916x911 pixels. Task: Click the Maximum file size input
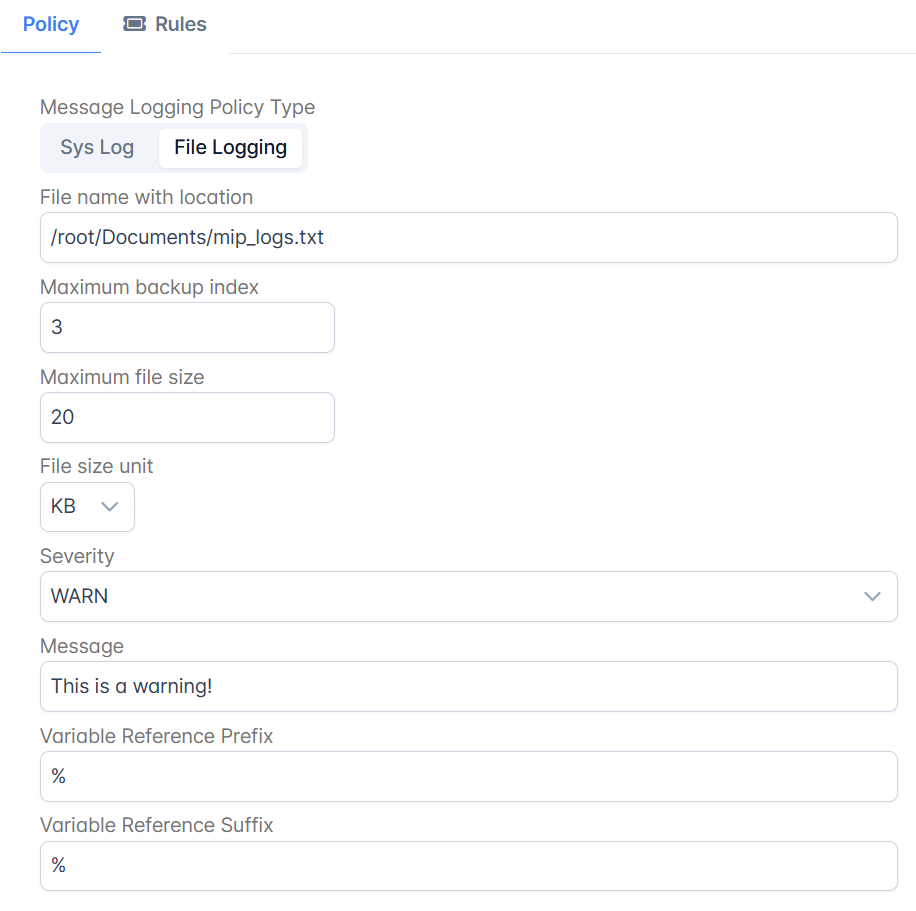coord(188,417)
